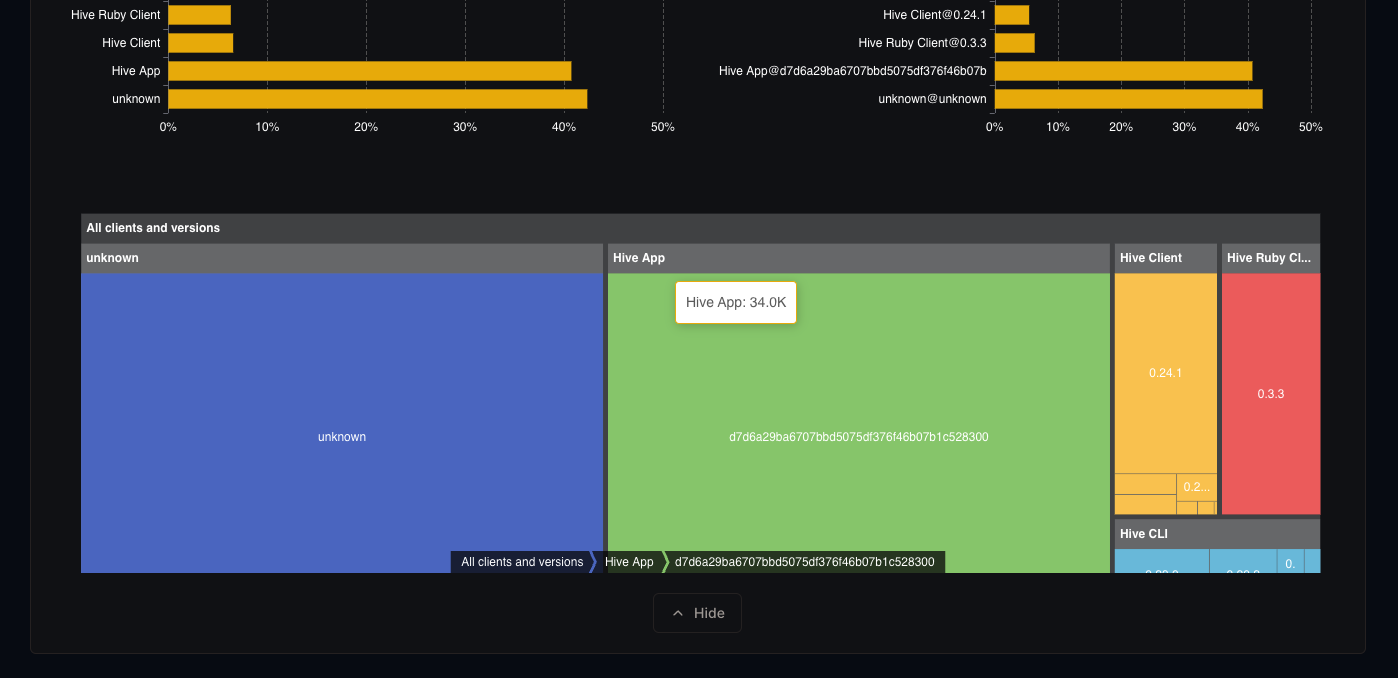Image resolution: width=1398 pixels, height=678 pixels.
Task: Collapse the panel using the chevron icon
Action: [677, 612]
